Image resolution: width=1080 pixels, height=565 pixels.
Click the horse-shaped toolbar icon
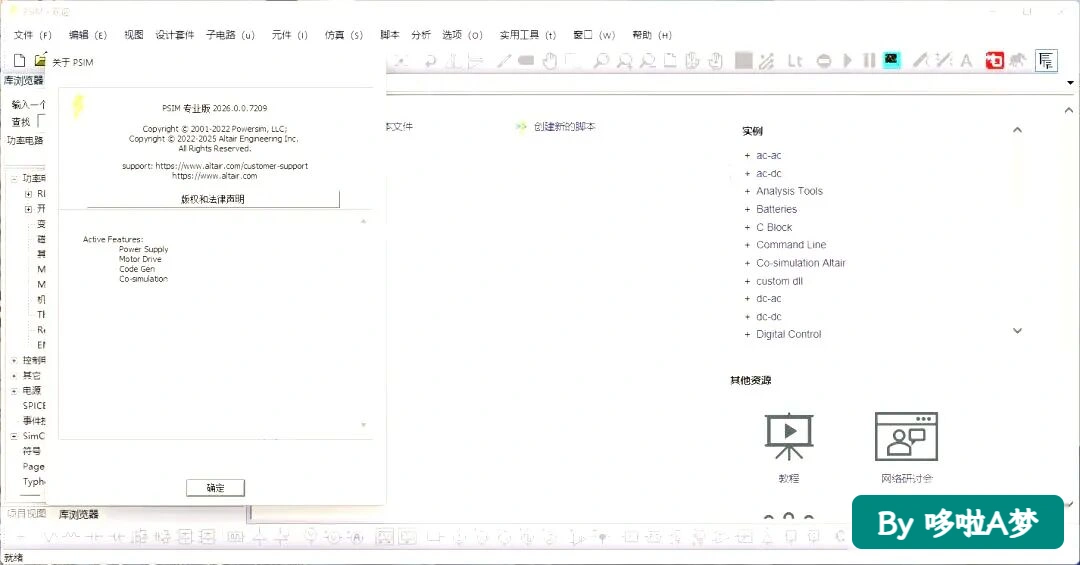coord(1018,61)
